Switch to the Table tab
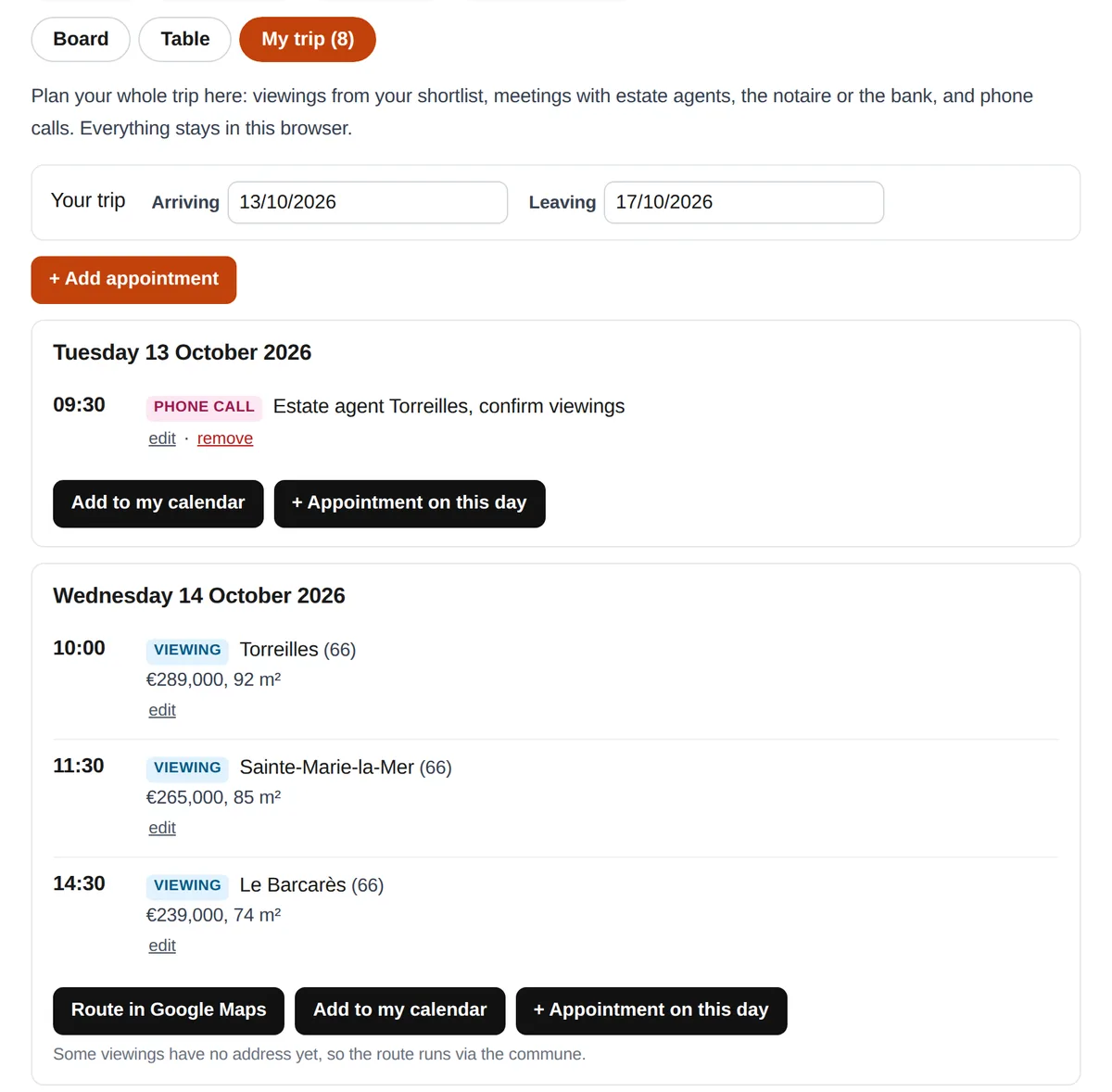Screen dimensions: 1112x1092 coord(185,39)
